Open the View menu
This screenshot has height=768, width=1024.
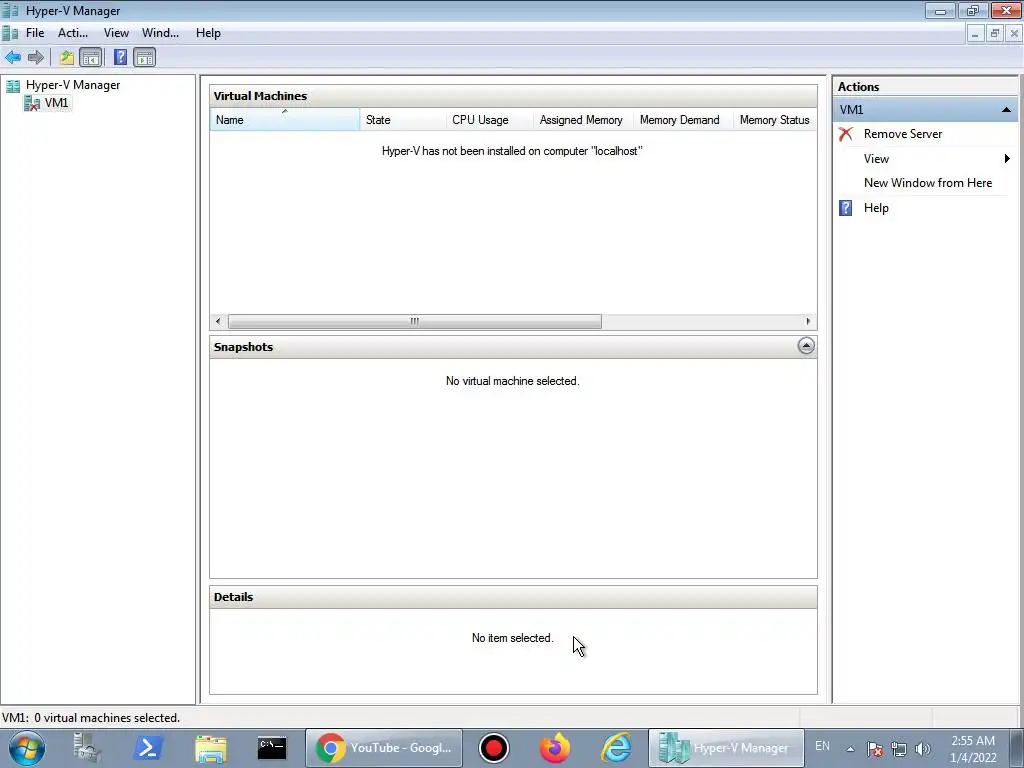point(116,33)
